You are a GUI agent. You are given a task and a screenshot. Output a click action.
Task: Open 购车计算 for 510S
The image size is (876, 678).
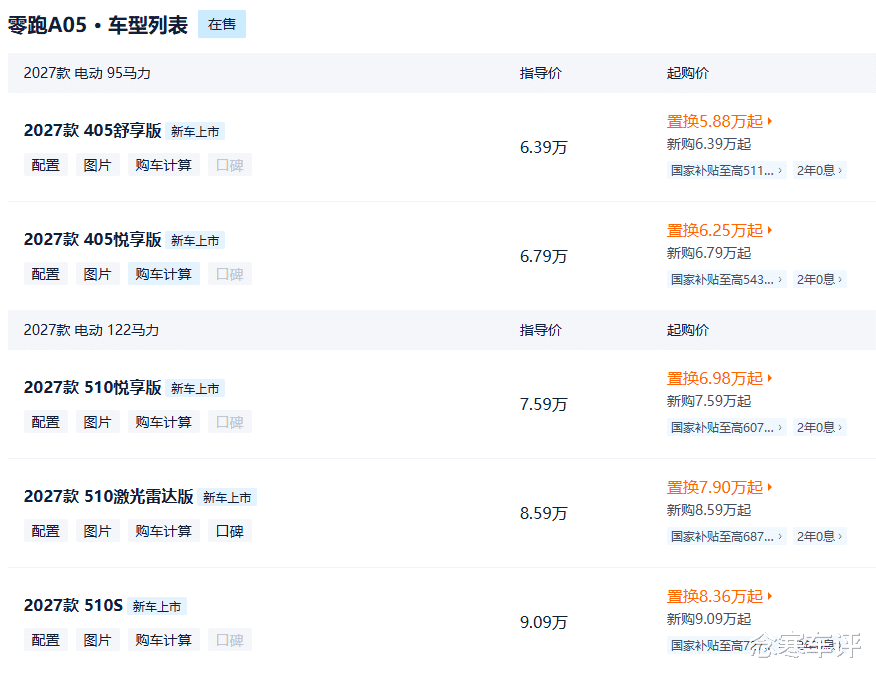click(164, 639)
